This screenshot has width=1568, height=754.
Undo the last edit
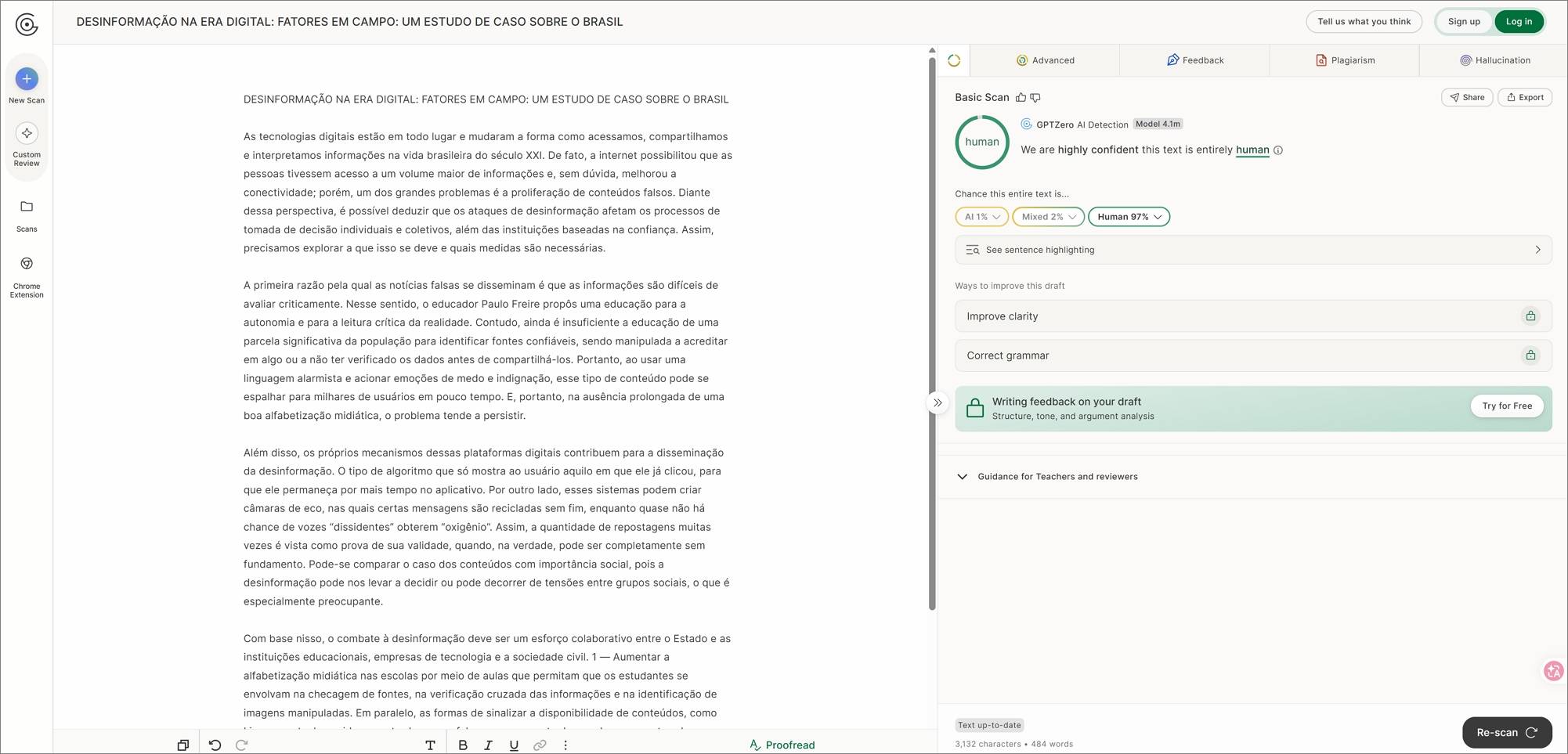point(215,745)
